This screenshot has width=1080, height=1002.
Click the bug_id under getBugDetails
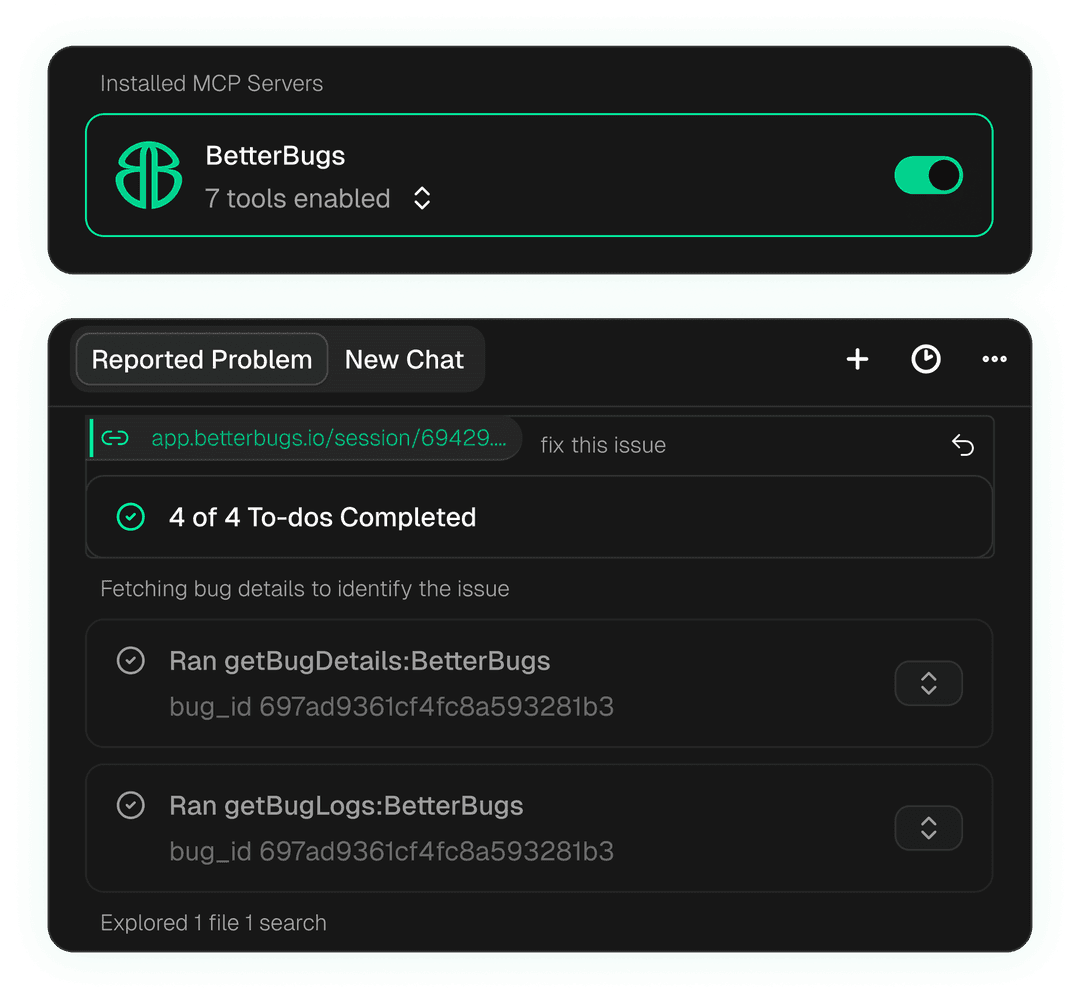391,707
